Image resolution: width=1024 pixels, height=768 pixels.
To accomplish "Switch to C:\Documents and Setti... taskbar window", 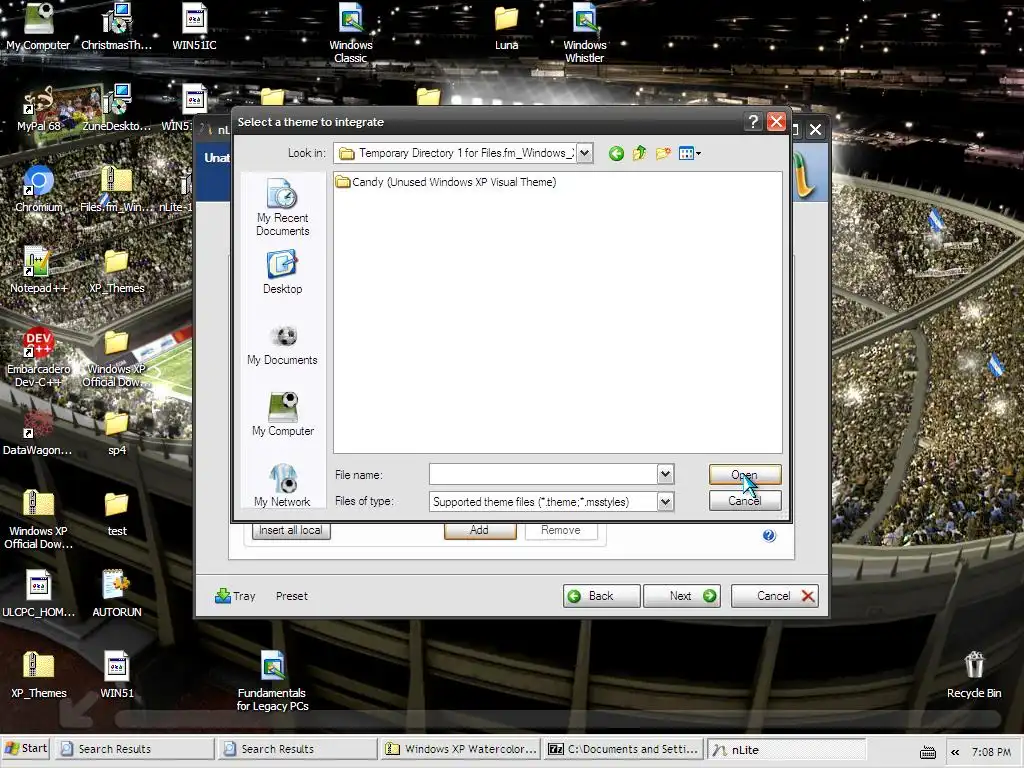I will 624,749.
